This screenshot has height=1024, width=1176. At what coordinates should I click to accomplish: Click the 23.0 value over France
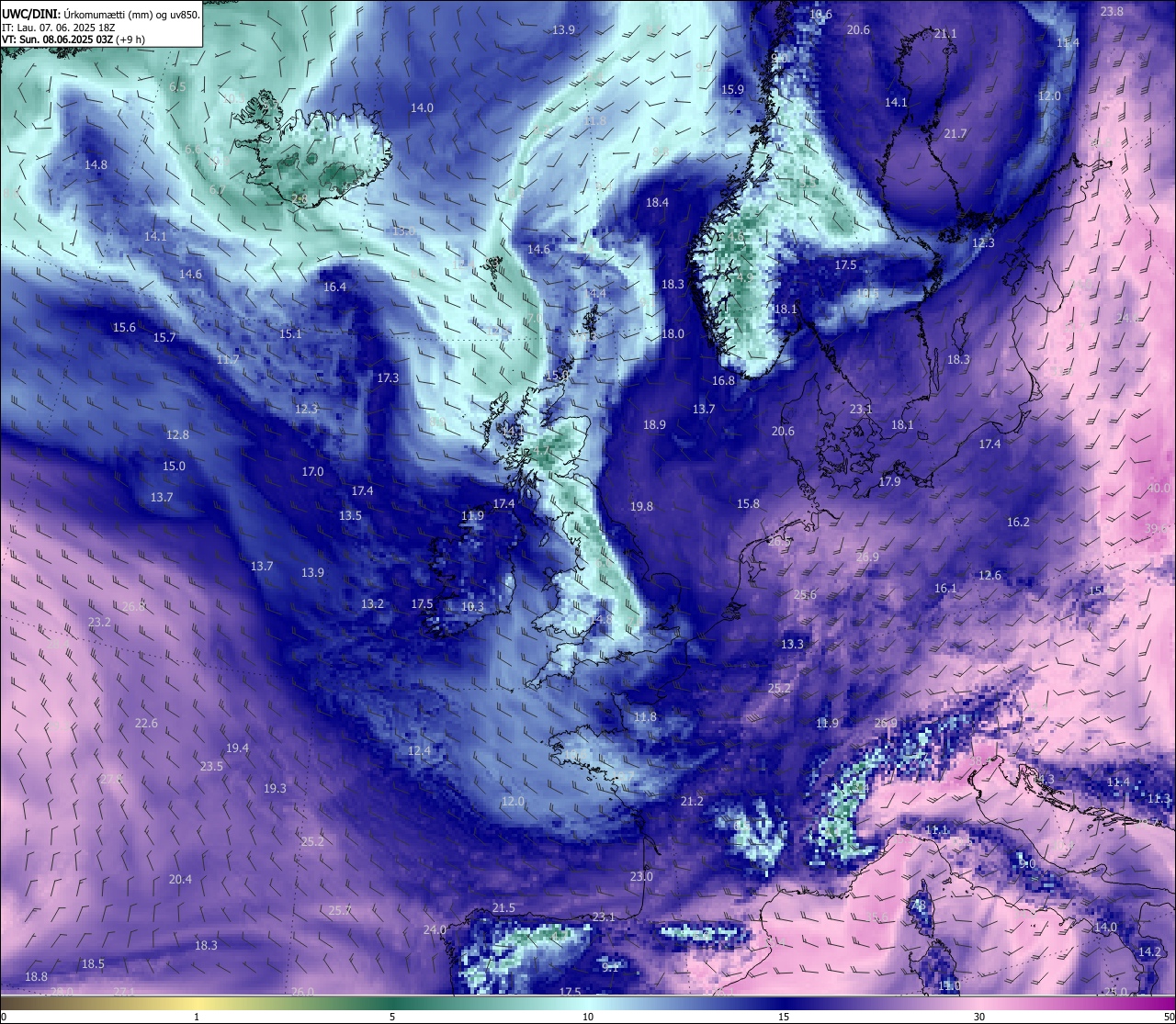point(641,877)
